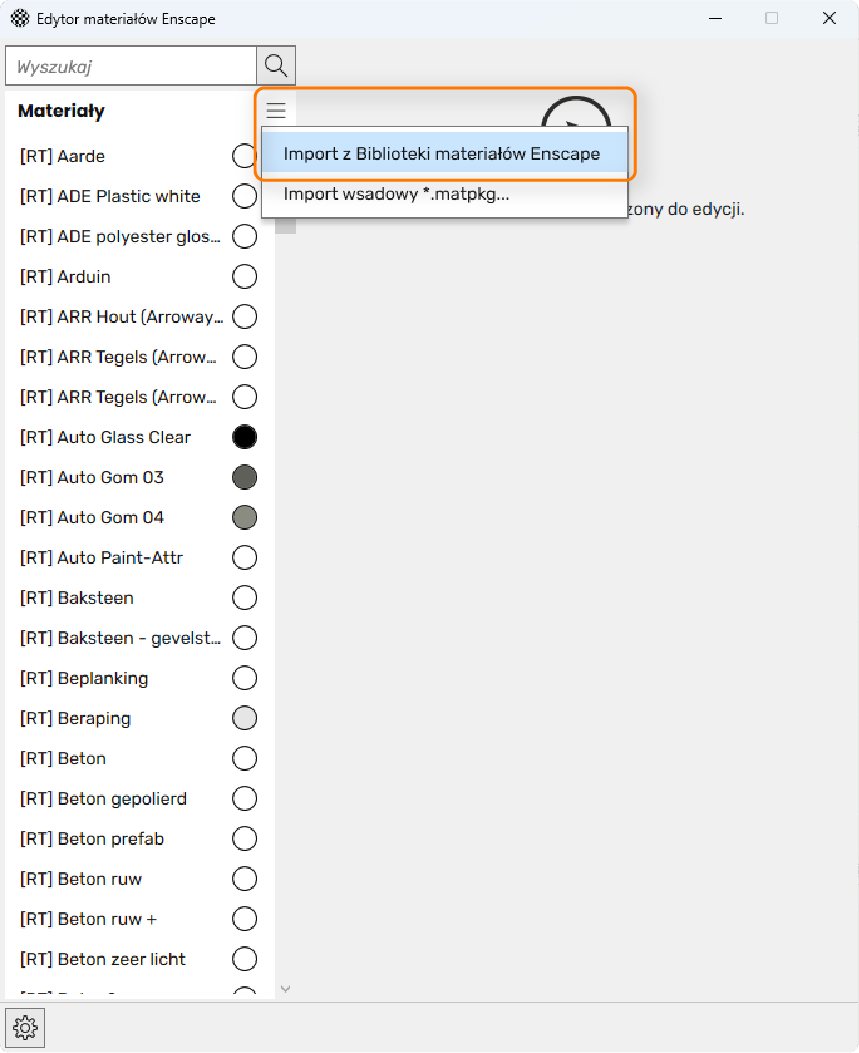Choose Import z Biblioteki materiałów Enscape
The height and width of the screenshot is (1053, 859).
(x=444, y=154)
